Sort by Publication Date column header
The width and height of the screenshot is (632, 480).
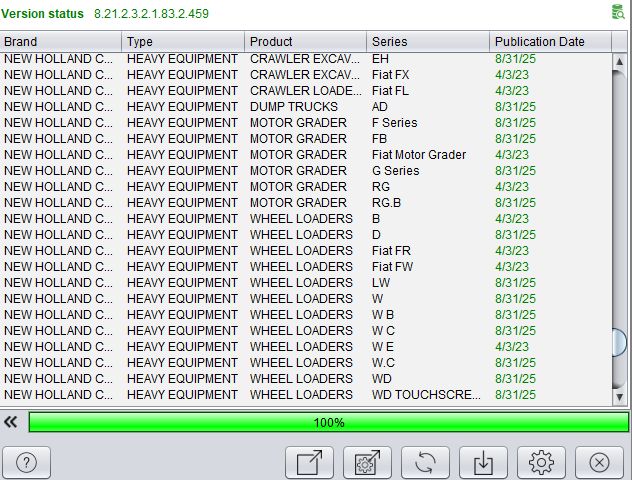click(551, 42)
